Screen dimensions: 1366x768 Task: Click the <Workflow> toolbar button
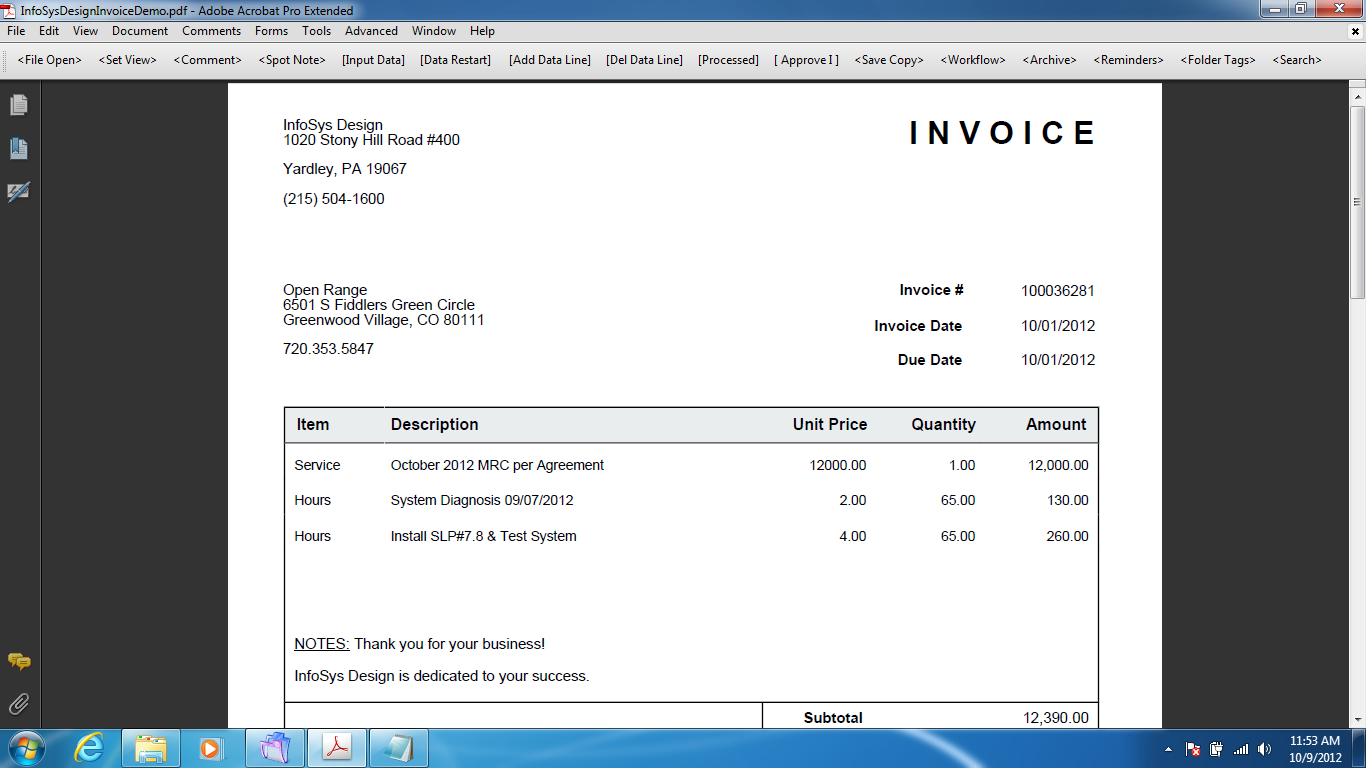point(973,60)
